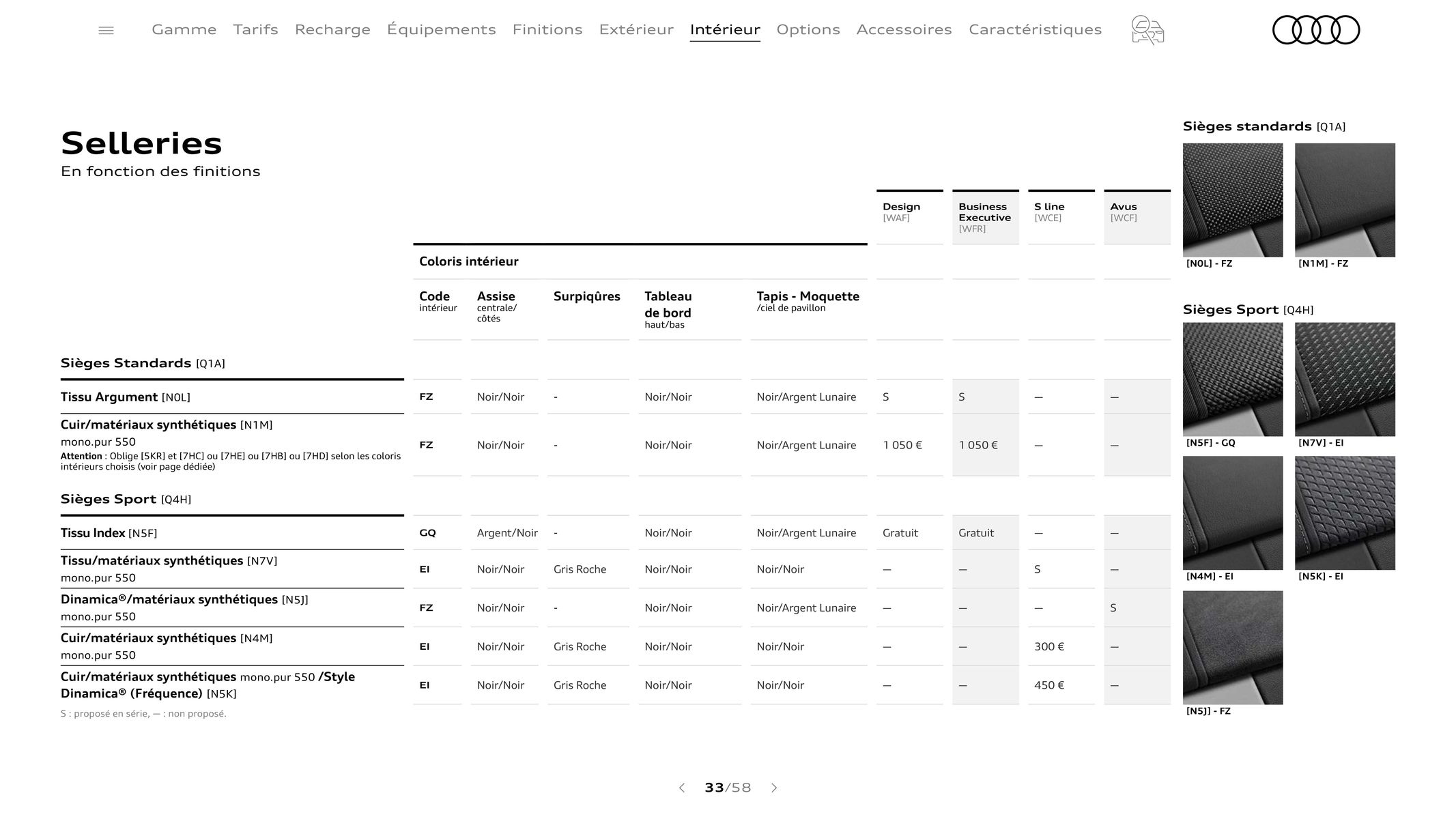
Task: Click Dinamica®/matériaux synthétiques [N5J] label
Action: tap(184, 599)
